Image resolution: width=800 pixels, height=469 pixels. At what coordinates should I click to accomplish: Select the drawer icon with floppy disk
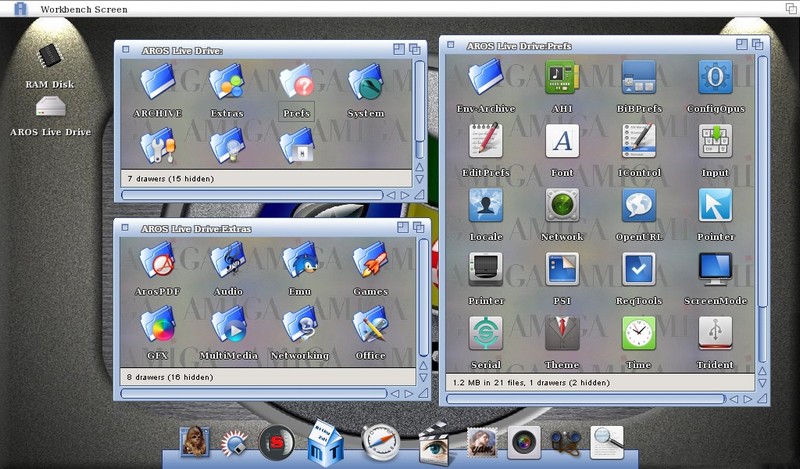296,145
